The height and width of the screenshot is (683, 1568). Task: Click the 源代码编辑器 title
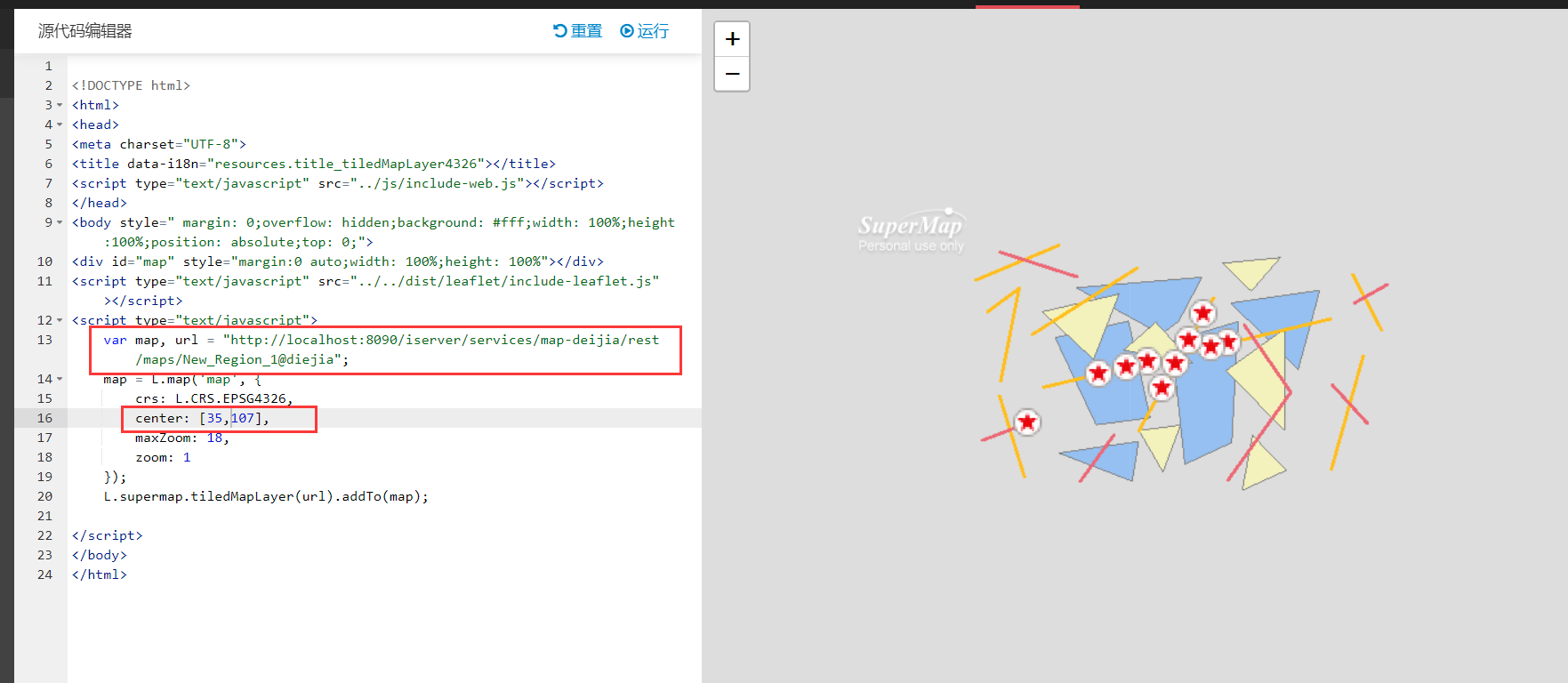[84, 31]
